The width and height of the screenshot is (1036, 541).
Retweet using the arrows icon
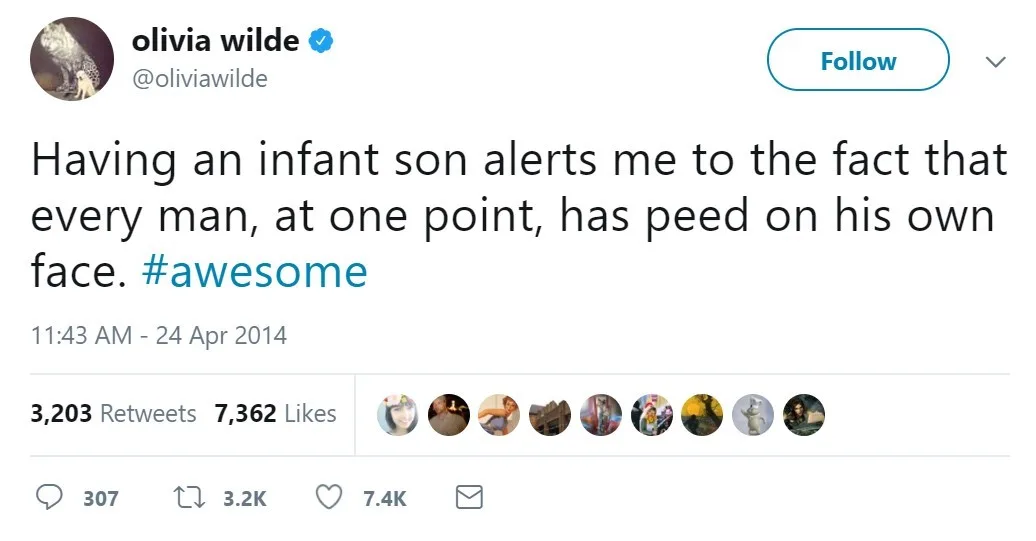[188, 497]
